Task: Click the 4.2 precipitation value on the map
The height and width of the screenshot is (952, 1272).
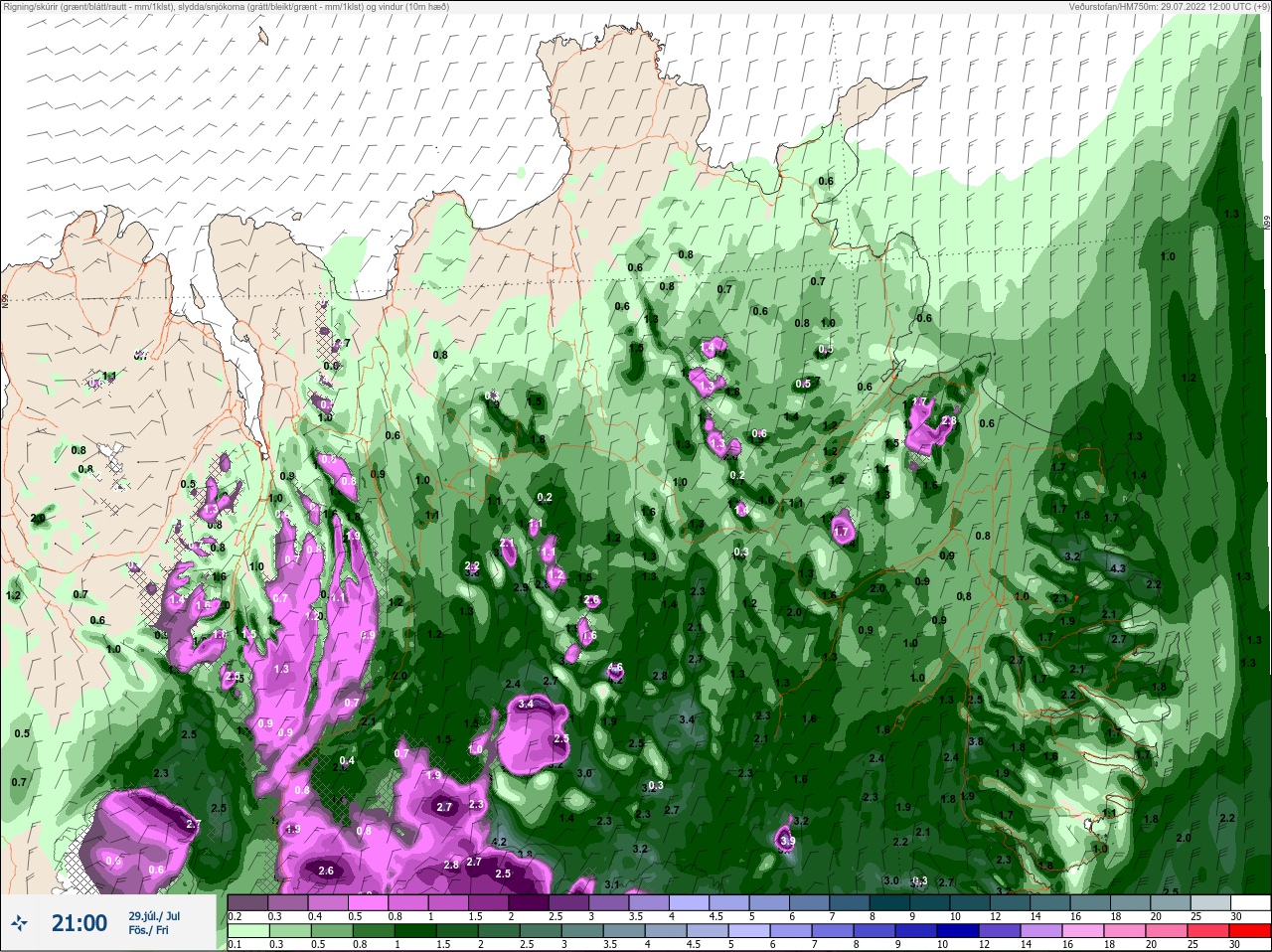Action: pos(499,842)
